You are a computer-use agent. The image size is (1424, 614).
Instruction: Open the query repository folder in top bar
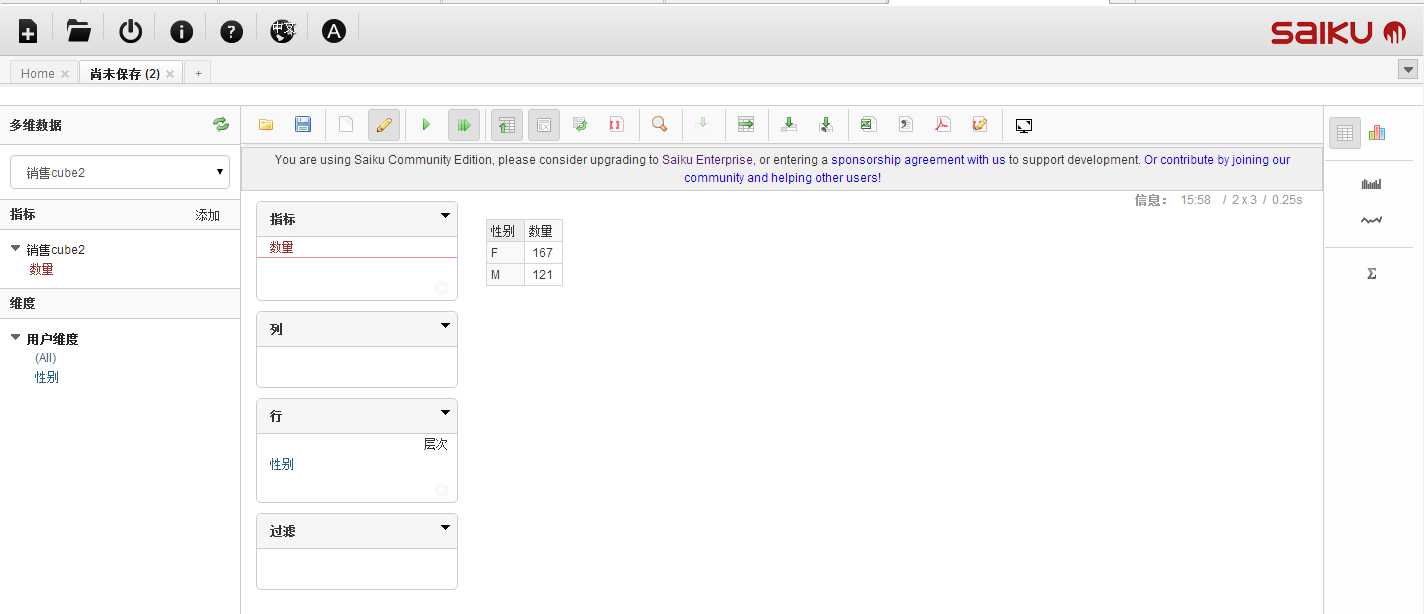[79, 31]
